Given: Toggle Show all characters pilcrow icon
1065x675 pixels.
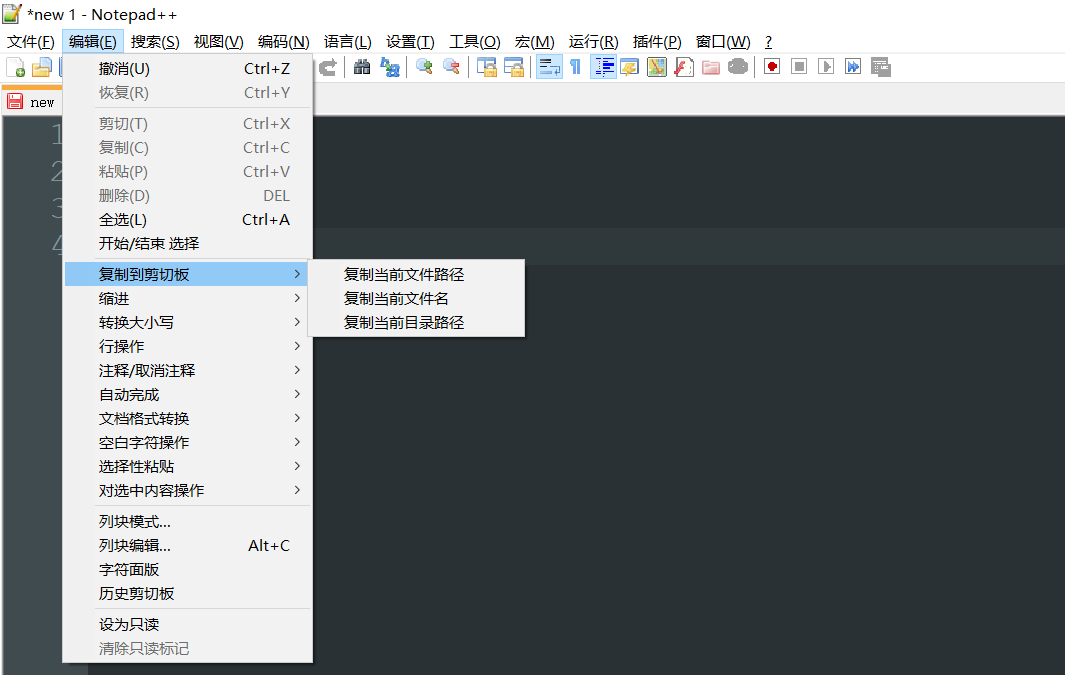Looking at the screenshot, I should tap(575, 67).
